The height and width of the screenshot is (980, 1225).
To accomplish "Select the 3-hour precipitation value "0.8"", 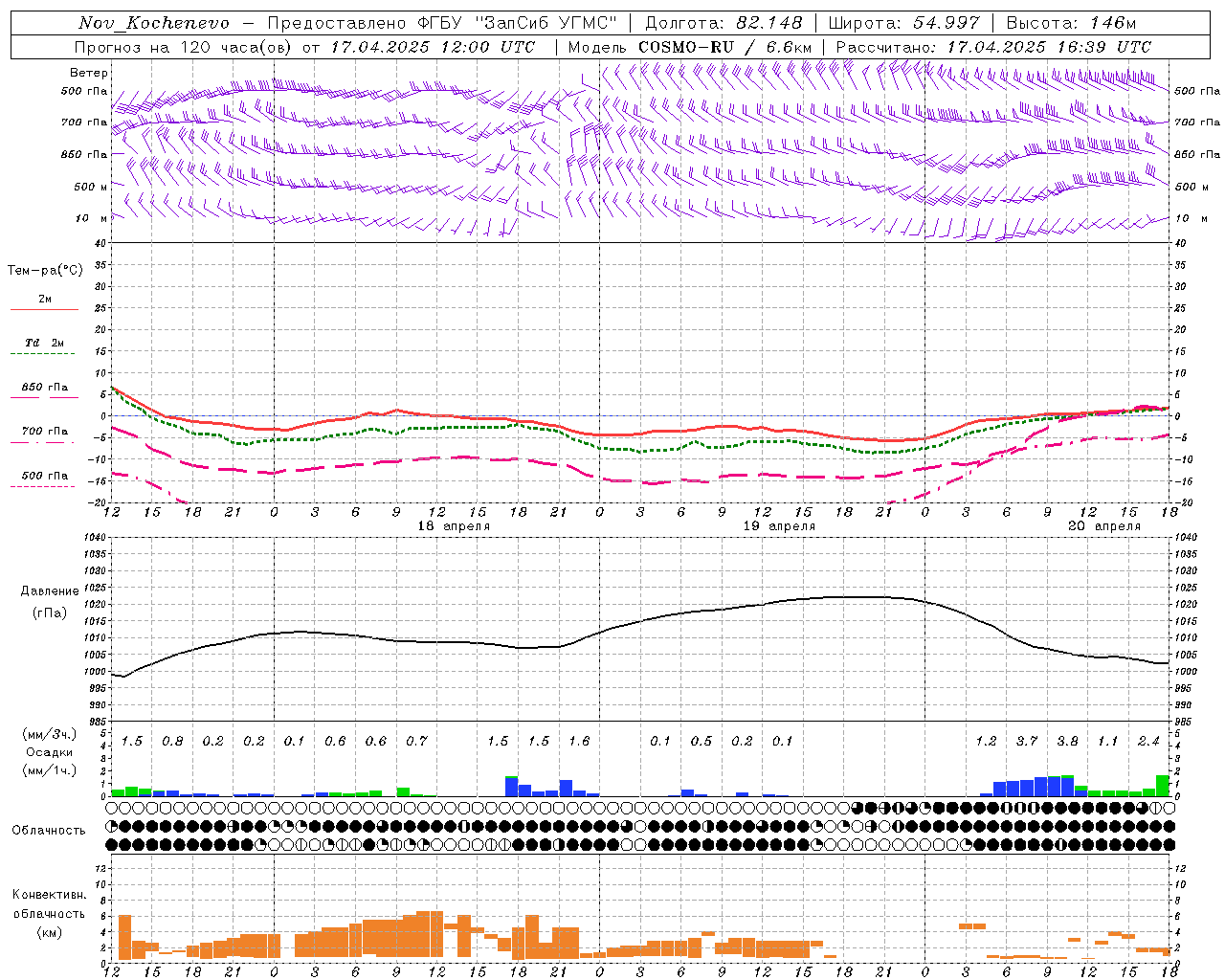I will [x=172, y=742].
